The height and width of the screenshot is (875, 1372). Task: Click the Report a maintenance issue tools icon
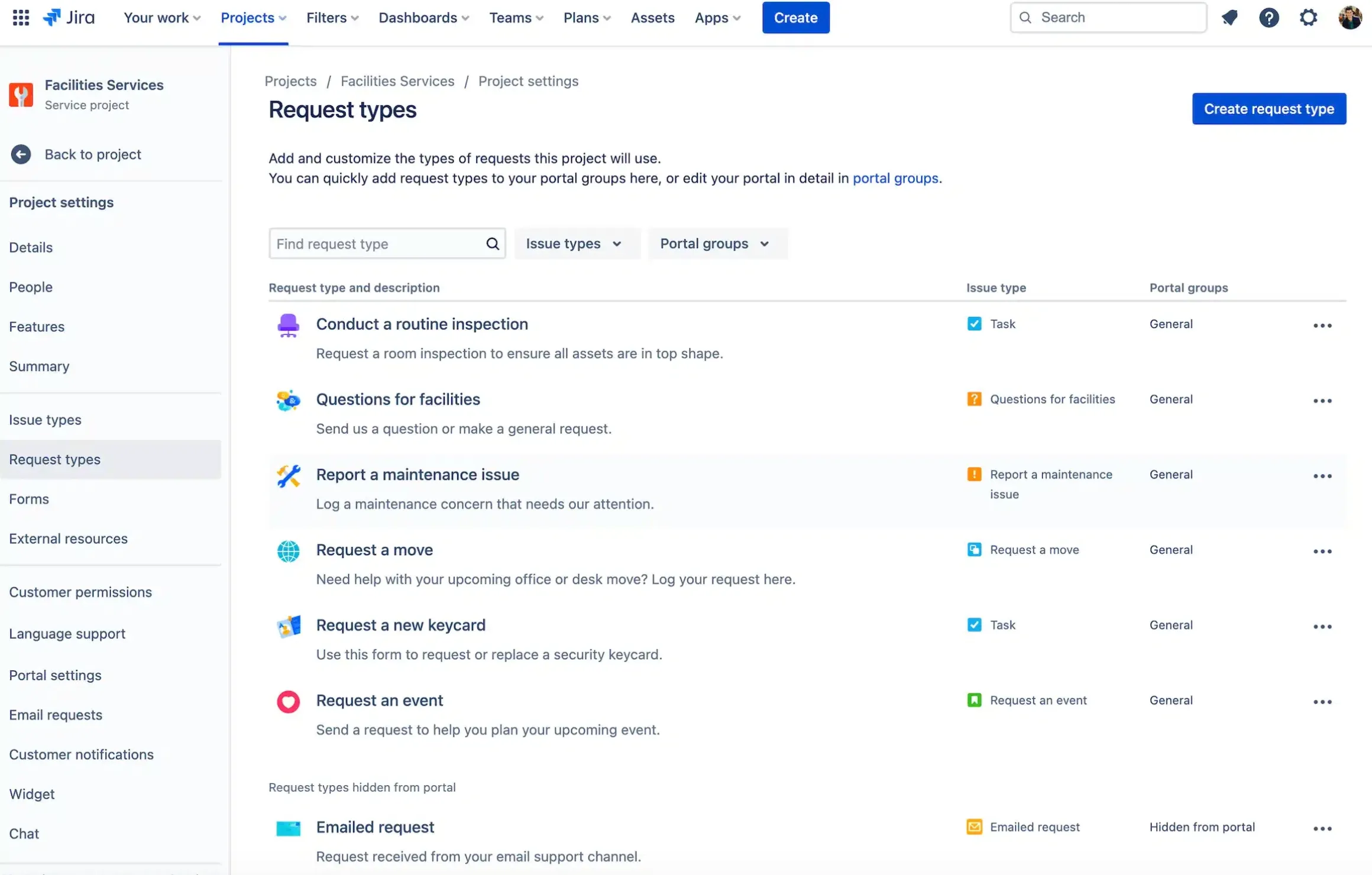pyautogui.click(x=289, y=476)
